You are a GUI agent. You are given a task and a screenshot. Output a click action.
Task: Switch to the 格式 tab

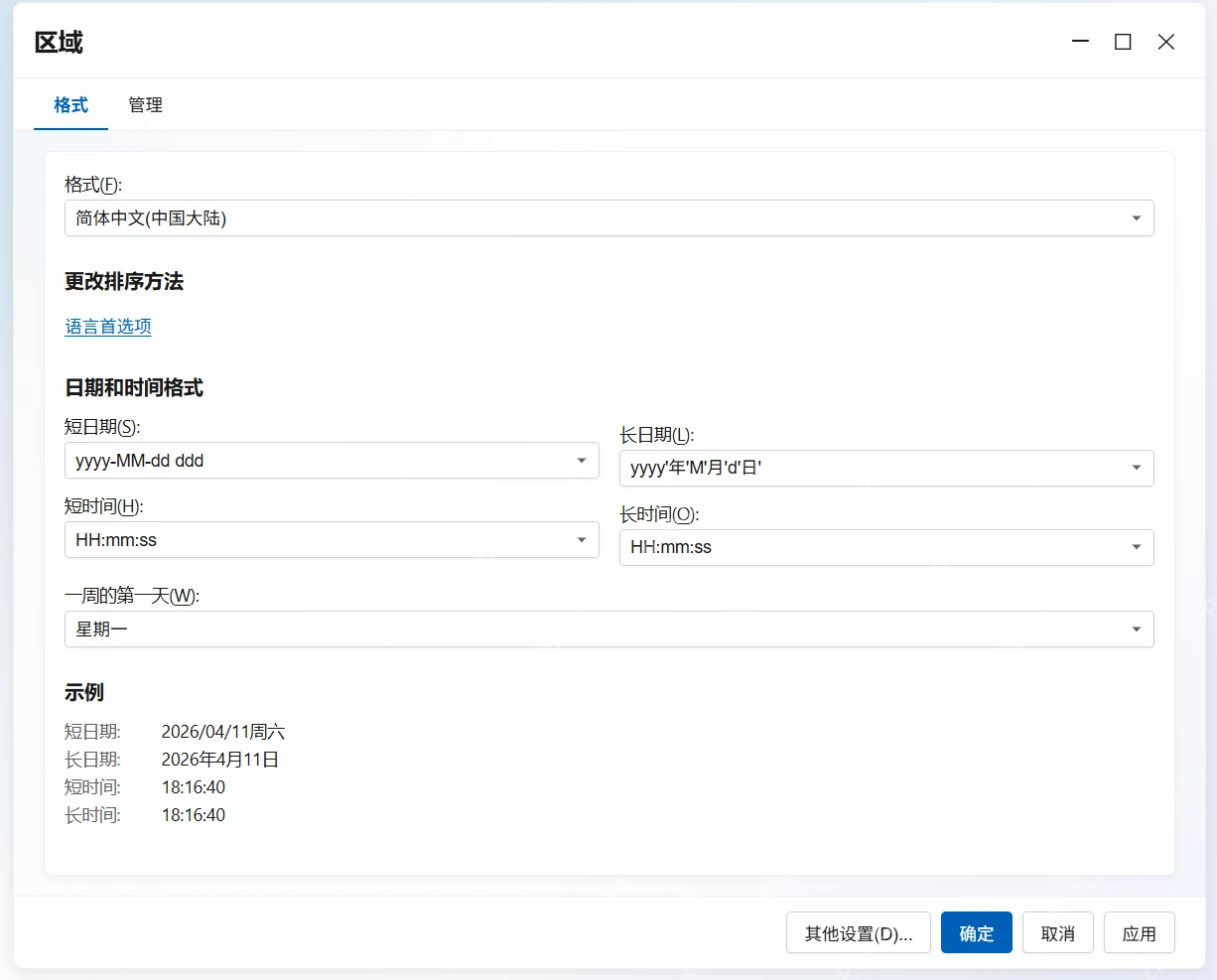click(x=70, y=105)
